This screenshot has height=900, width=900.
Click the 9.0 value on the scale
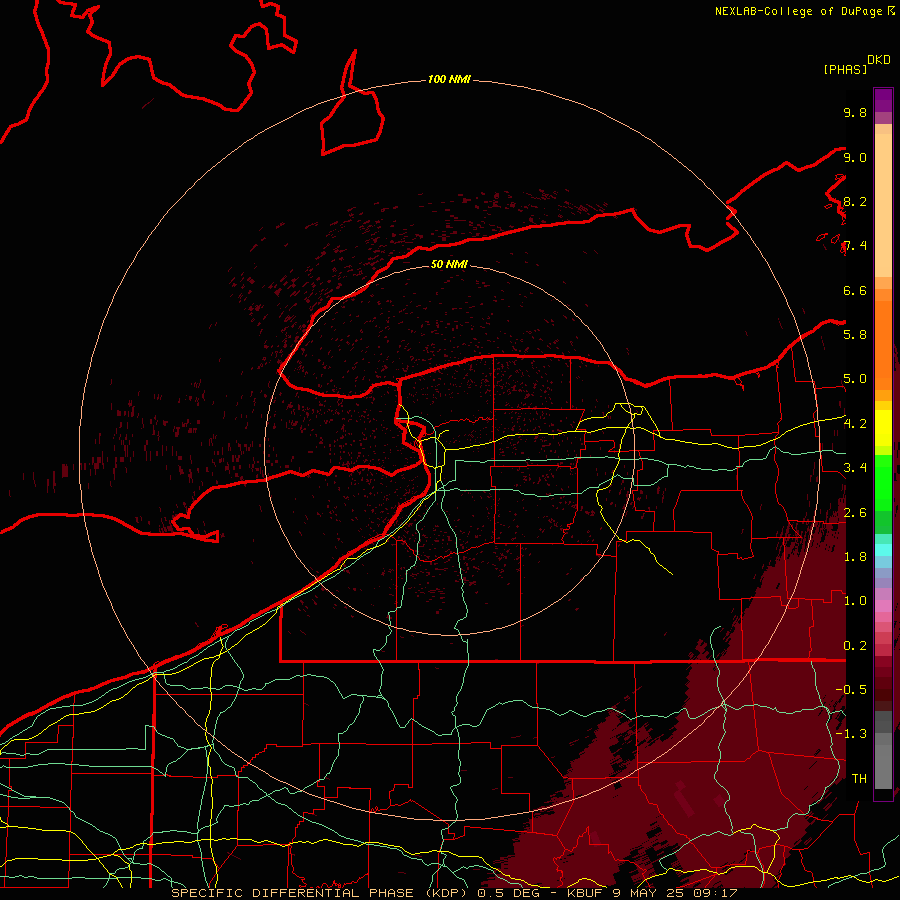(855, 157)
